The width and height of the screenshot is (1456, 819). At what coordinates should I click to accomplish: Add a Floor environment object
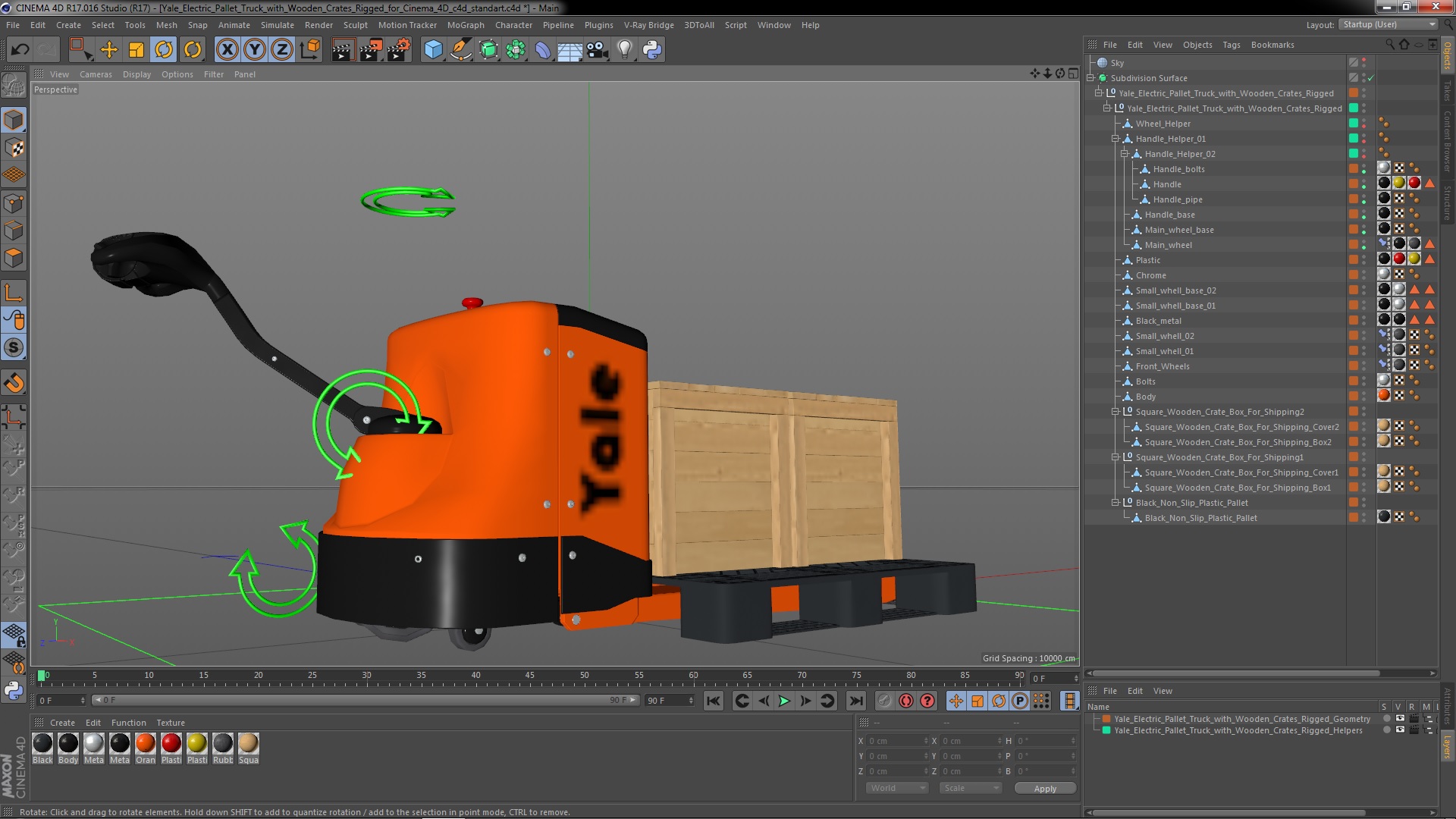pos(570,50)
